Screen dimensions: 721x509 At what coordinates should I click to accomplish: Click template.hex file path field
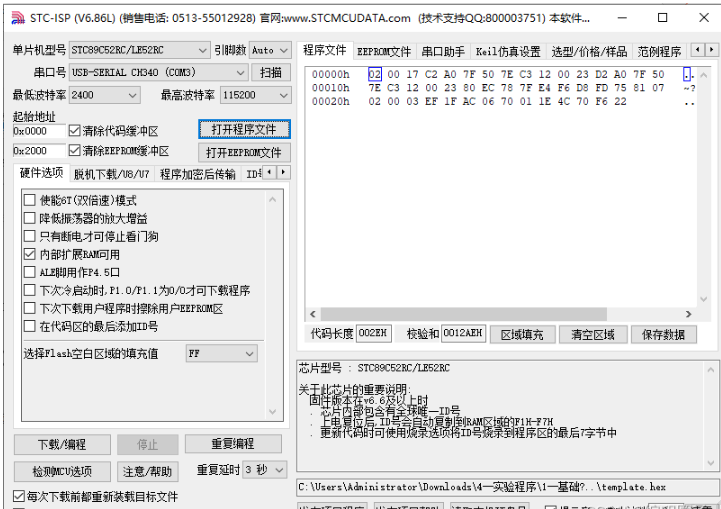[x=507, y=487]
